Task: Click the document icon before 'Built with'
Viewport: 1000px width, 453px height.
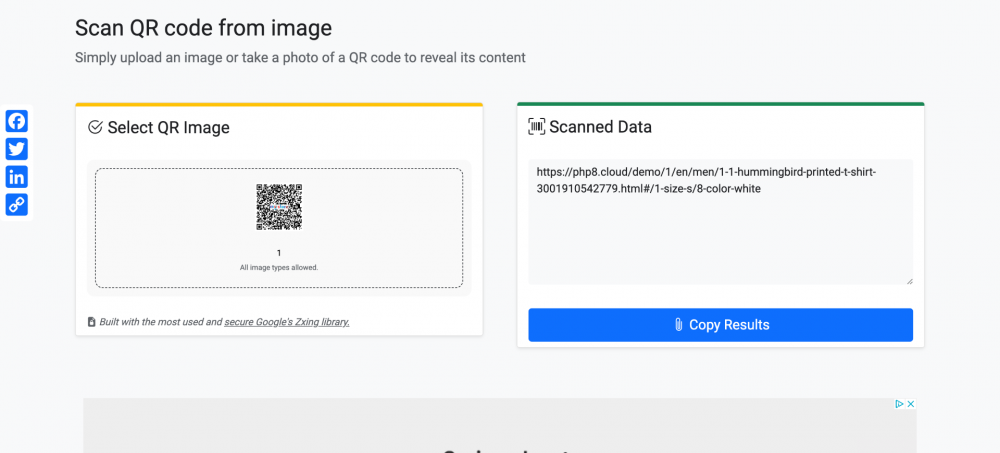Action: pos(92,322)
